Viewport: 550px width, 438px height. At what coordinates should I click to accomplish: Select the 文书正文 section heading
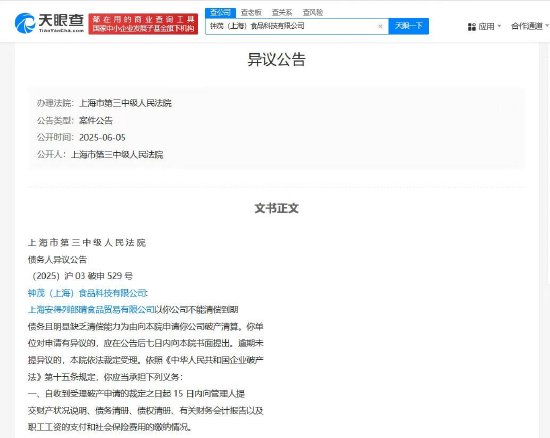click(x=276, y=208)
